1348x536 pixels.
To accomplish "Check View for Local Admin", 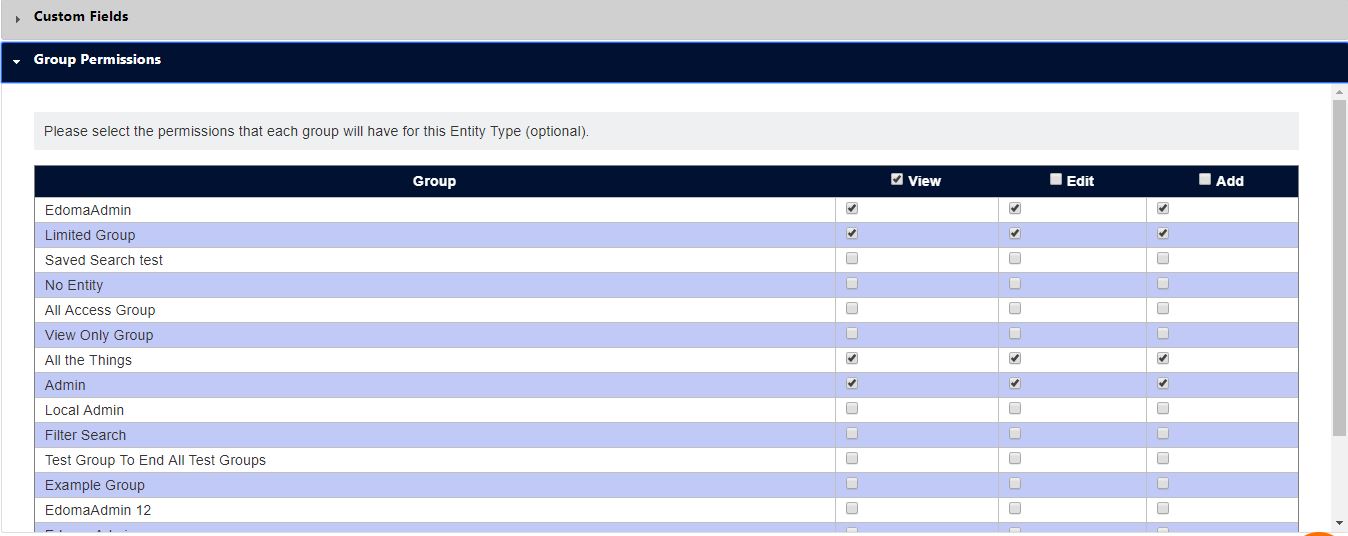I will point(852,409).
